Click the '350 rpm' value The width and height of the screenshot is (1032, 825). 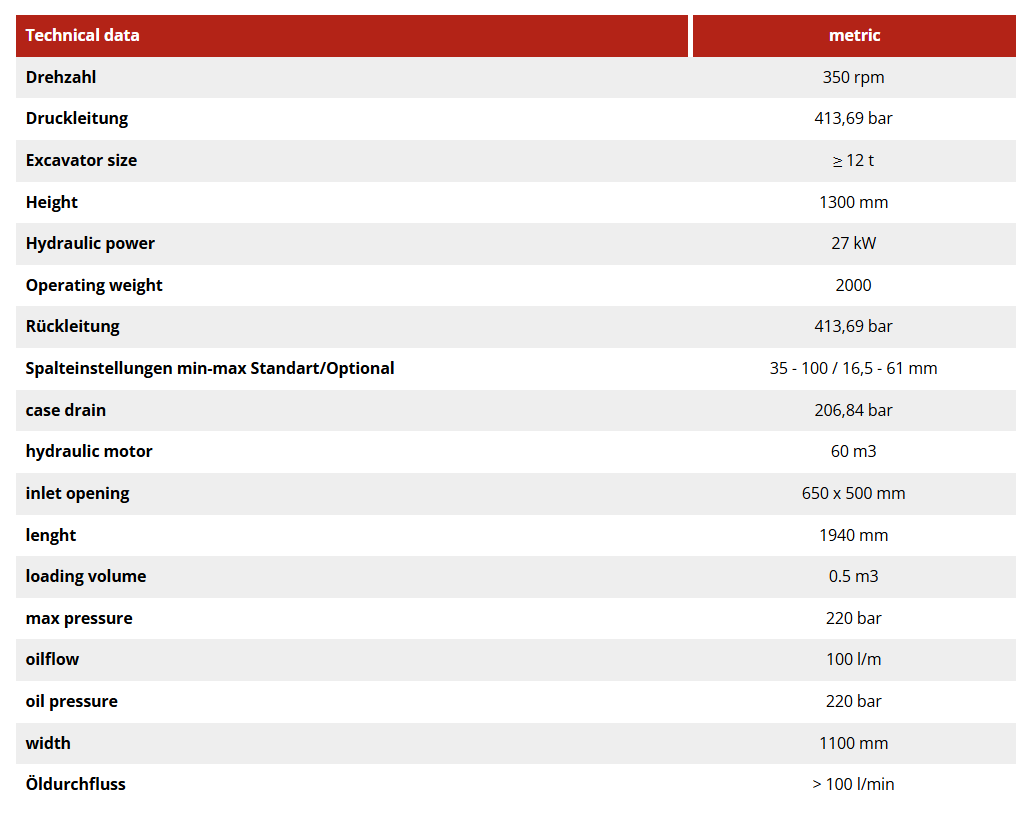click(853, 77)
